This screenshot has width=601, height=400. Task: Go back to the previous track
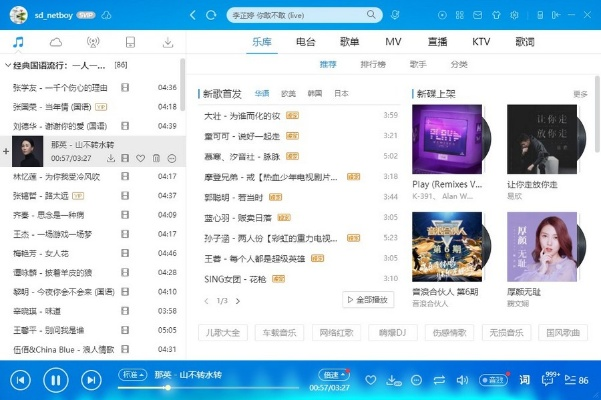pyautogui.click(x=20, y=380)
